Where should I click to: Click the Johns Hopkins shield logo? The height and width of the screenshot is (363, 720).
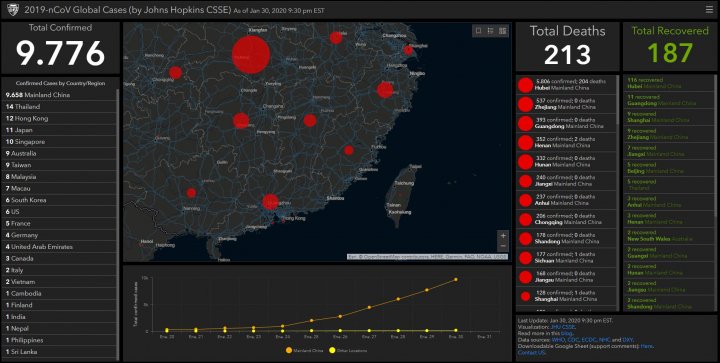13,10
